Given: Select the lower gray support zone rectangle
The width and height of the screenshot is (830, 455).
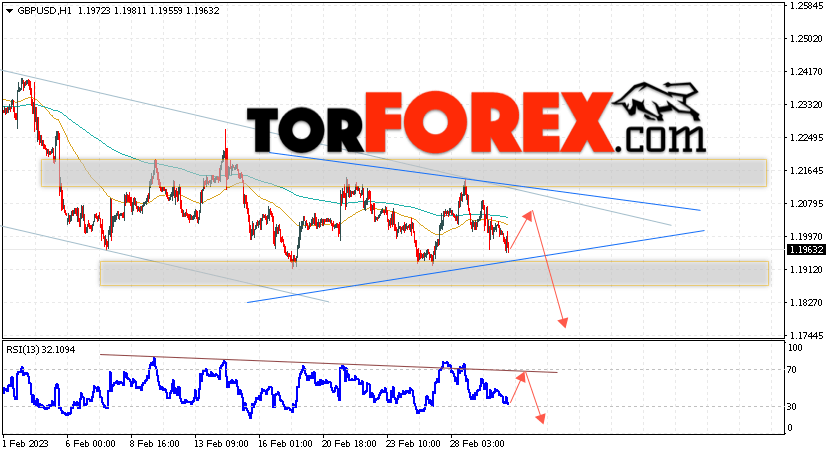Looking at the screenshot, I should point(434,274).
